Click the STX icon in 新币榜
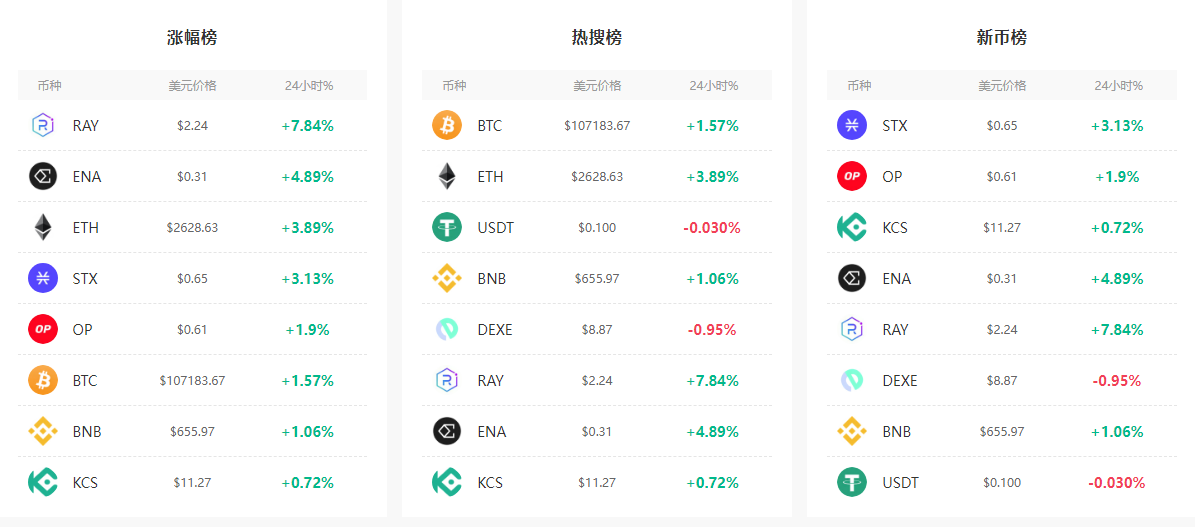This screenshot has height=527, width=1195. click(x=852, y=125)
